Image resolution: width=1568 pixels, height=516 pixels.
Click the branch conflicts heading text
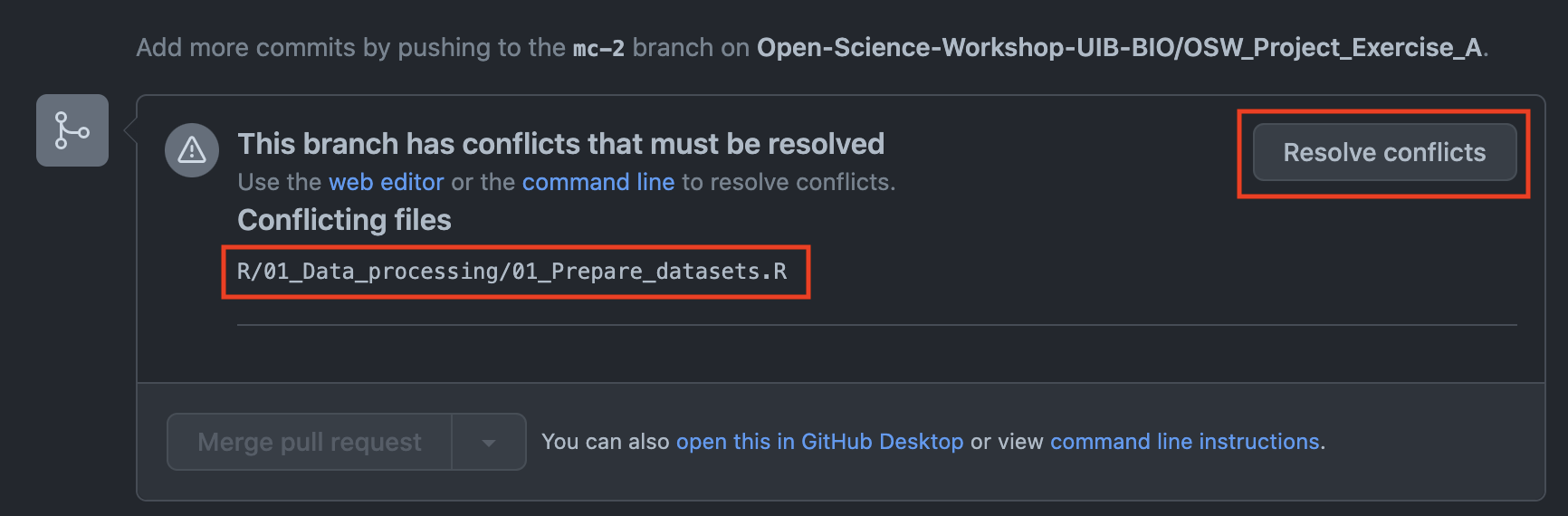[x=560, y=144]
